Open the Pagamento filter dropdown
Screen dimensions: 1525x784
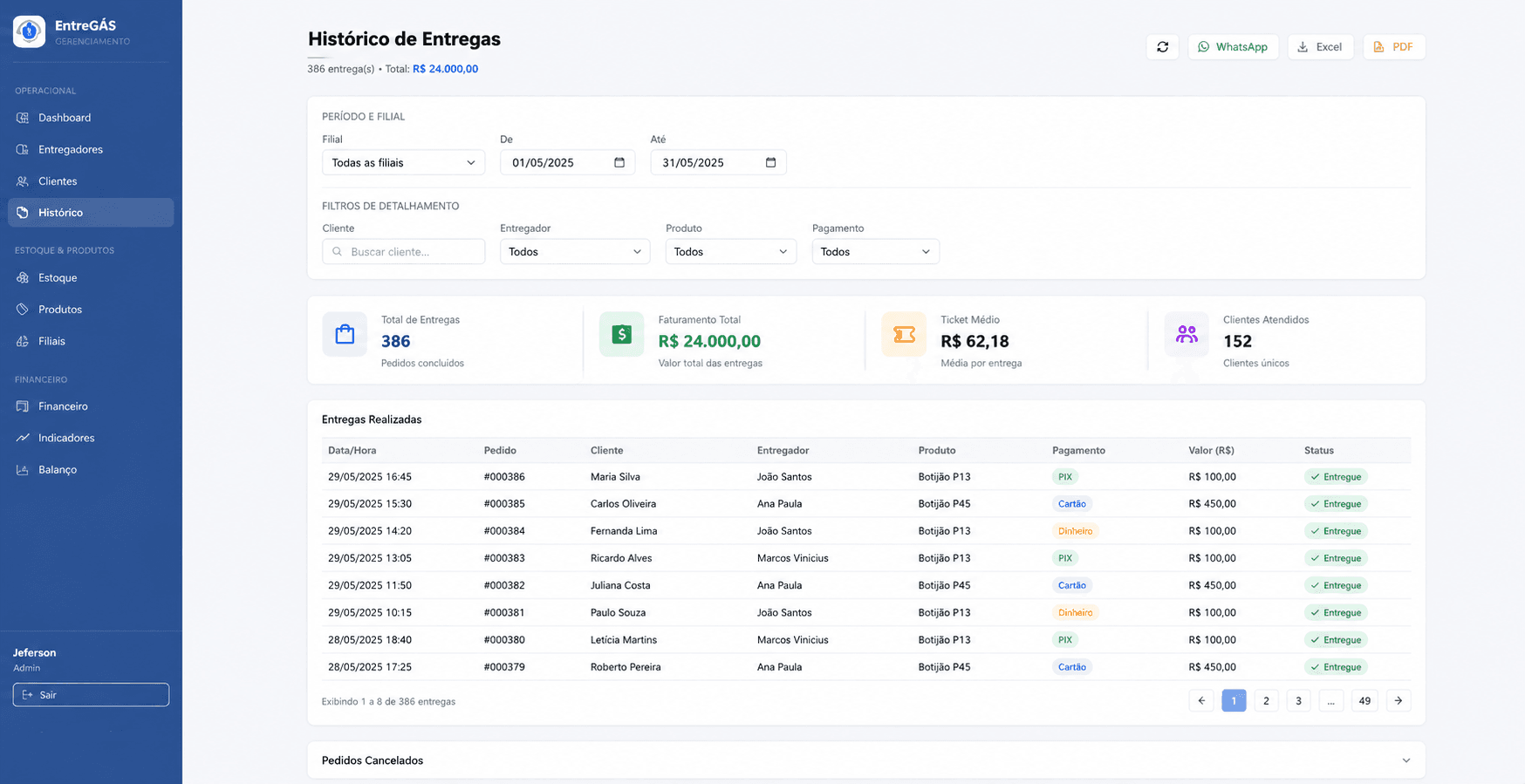click(x=875, y=251)
